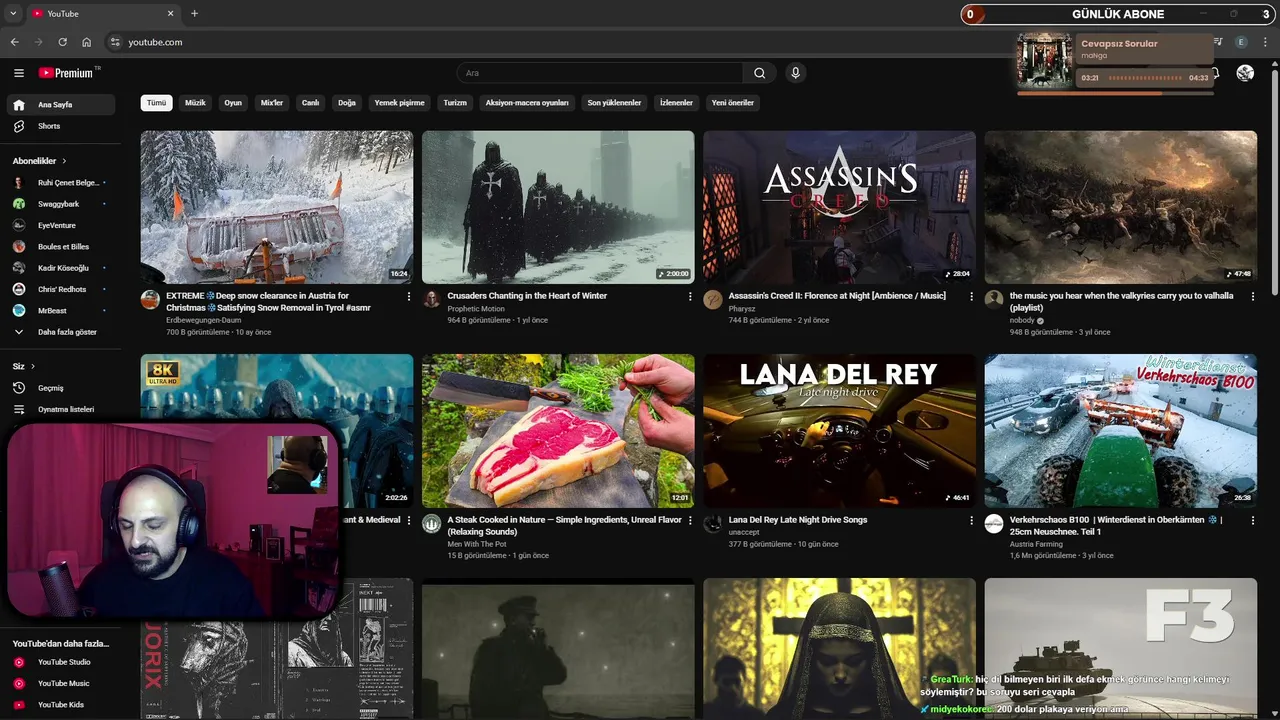Open the YouTube hamburger guide menu
The image size is (1280, 720).
tap(18, 73)
